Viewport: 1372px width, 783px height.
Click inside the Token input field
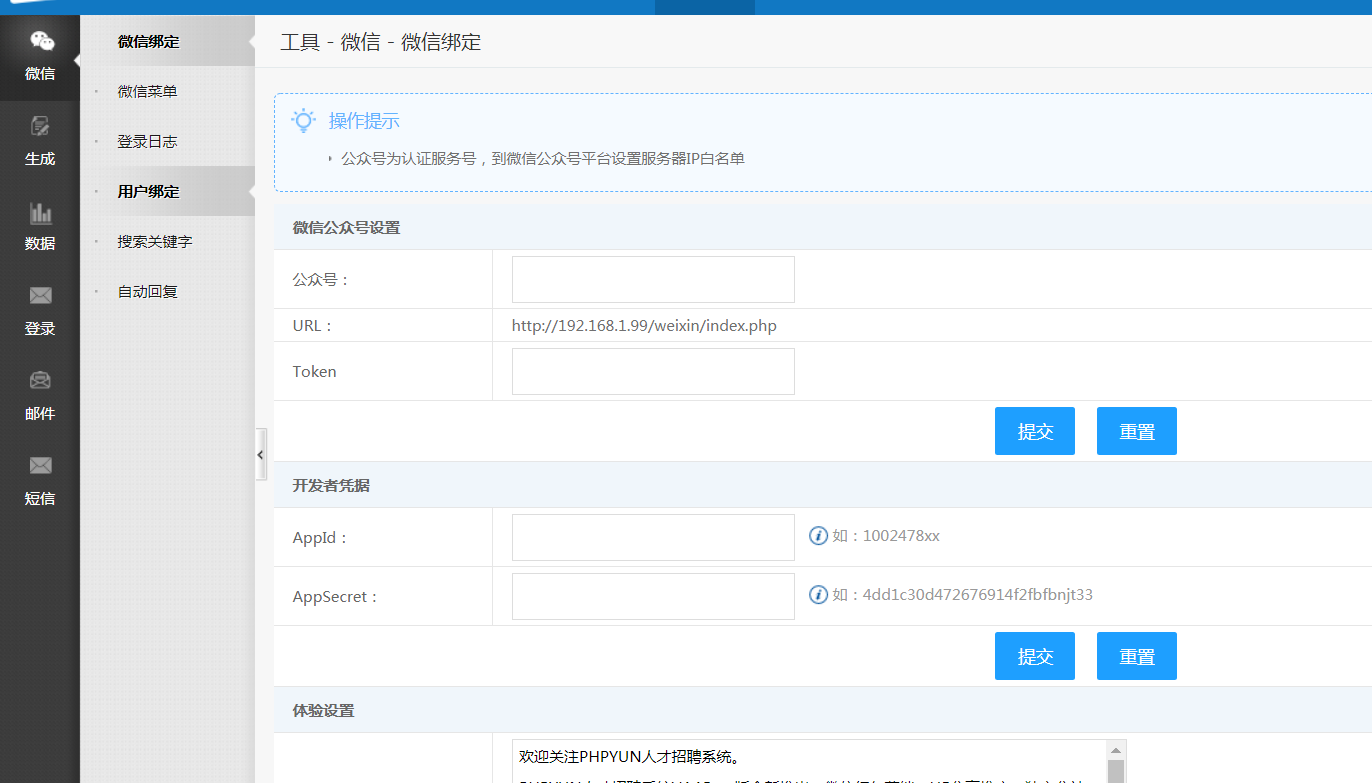tap(652, 371)
